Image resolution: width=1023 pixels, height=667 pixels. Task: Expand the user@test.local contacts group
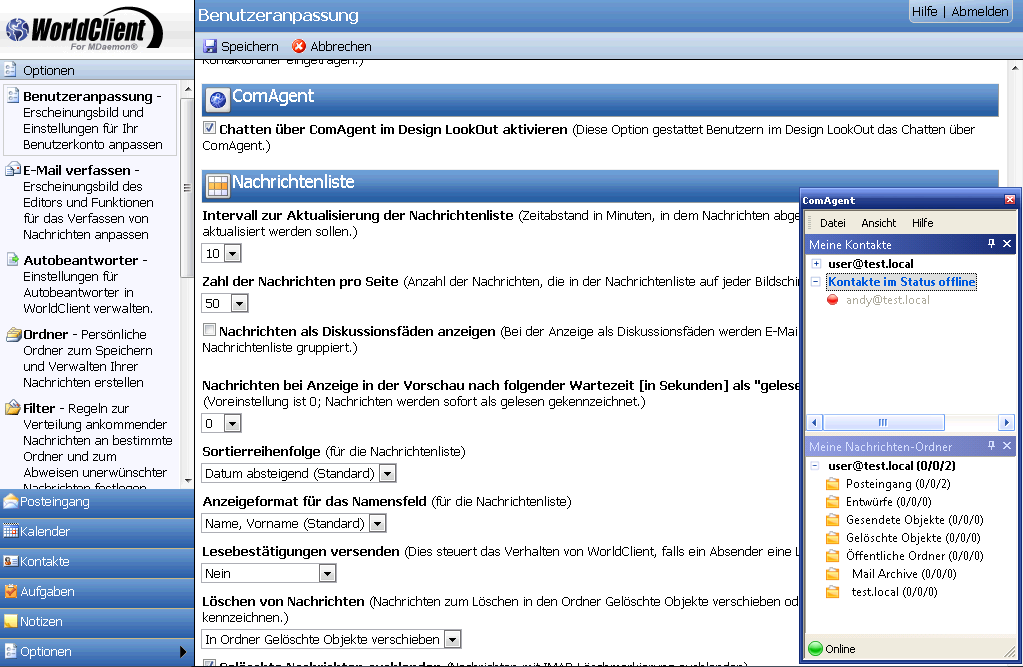816,264
